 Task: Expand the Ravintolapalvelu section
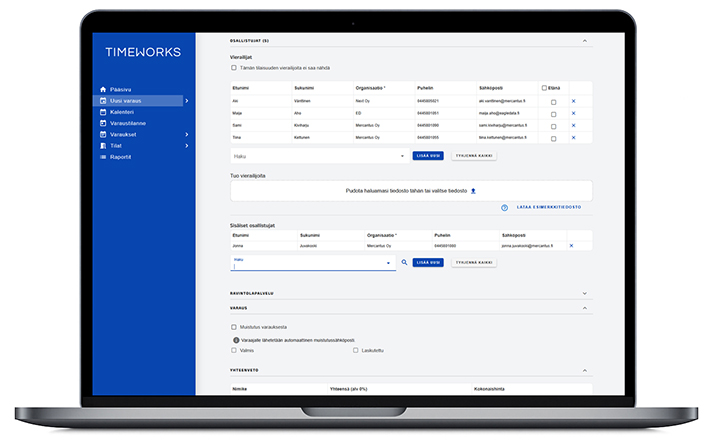(x=585, y=293)
